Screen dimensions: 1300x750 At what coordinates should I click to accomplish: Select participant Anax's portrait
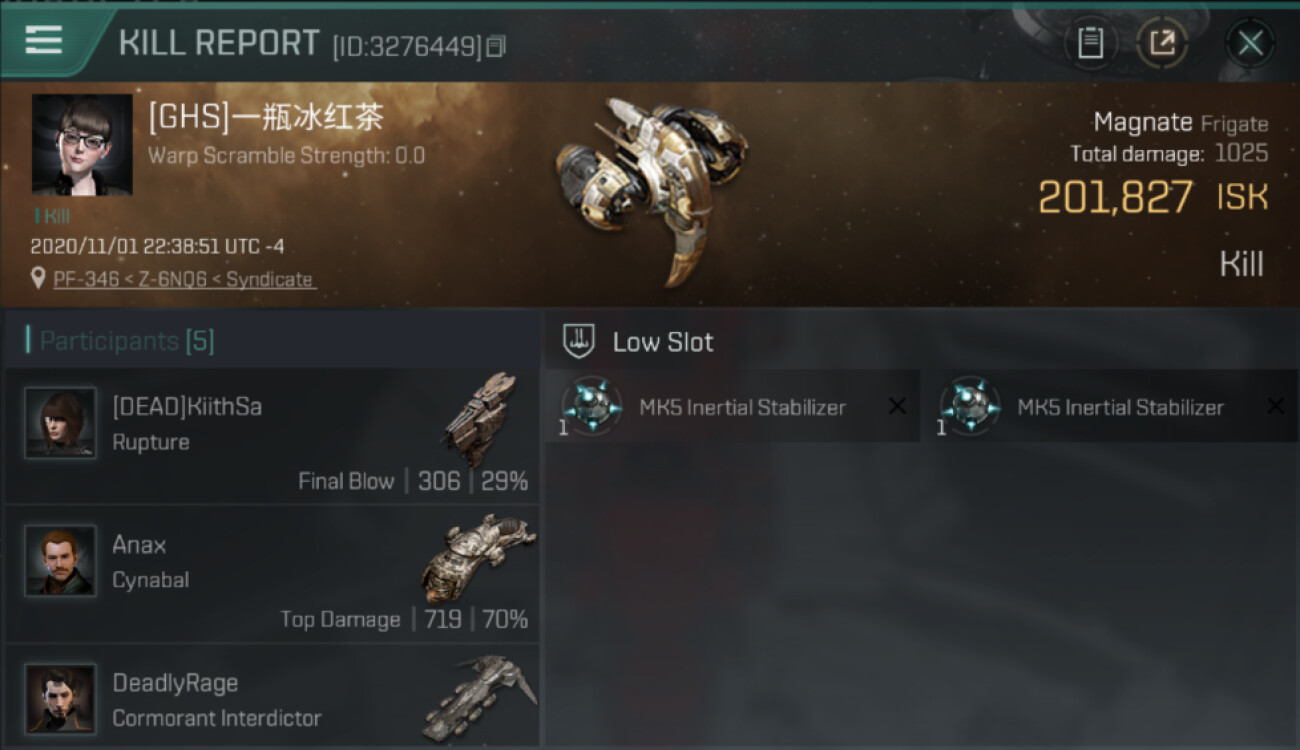60,560
